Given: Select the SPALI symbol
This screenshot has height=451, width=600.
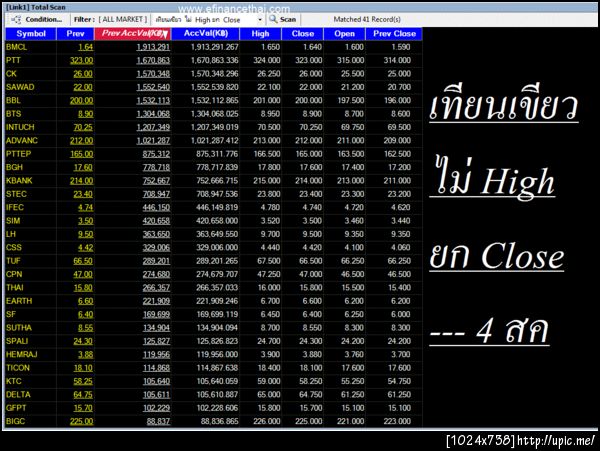Looking at the screenshot, I should [x=17, y=342].
